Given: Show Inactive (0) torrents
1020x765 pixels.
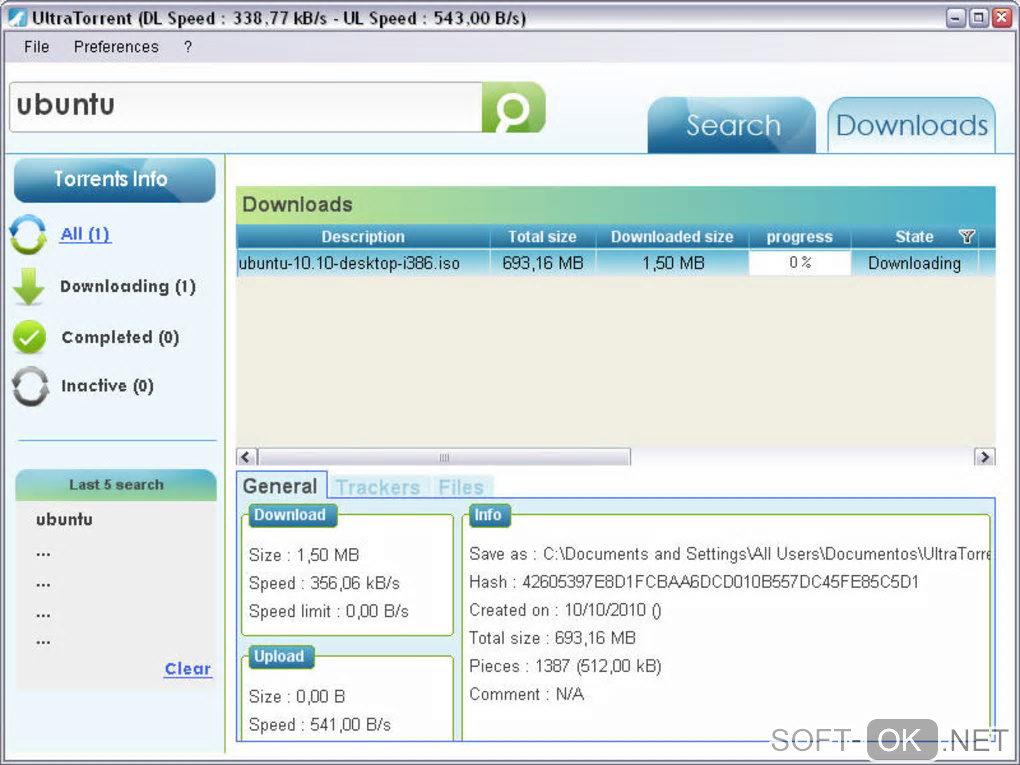Looking at the screenshot, I should [107, 386].
